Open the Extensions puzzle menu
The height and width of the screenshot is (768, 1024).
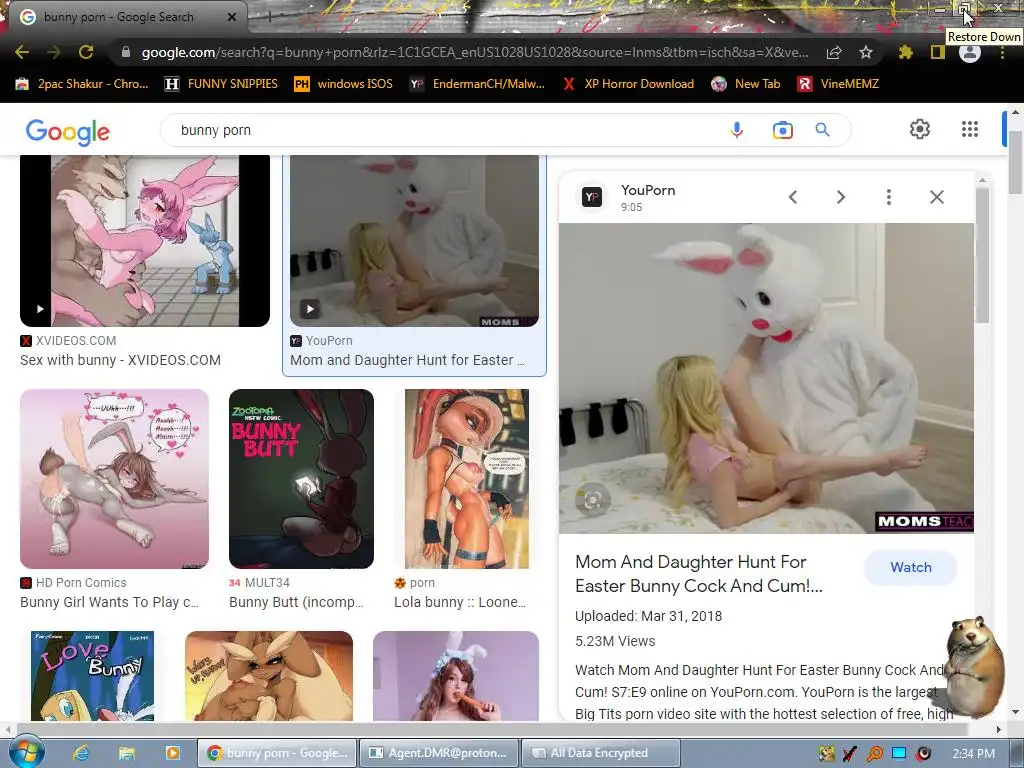pyautogui.click(x=905, y=52)
